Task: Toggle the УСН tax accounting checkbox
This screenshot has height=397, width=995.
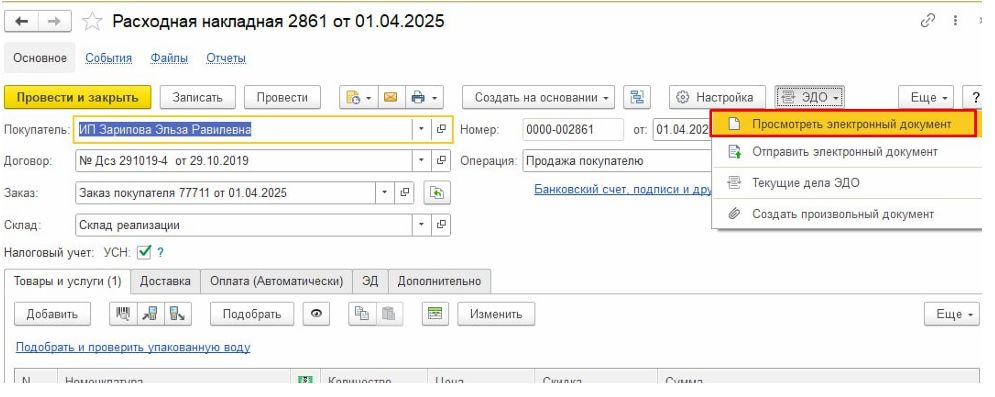Action: (x=144, y=252)
